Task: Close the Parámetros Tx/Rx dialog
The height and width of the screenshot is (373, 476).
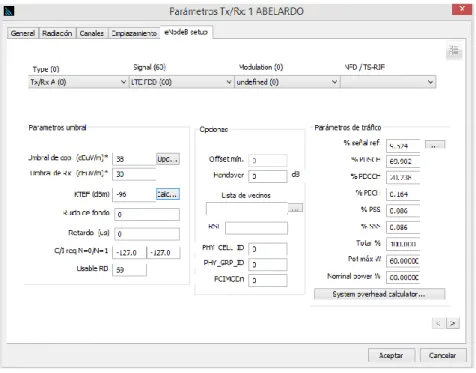Action: 462,9
